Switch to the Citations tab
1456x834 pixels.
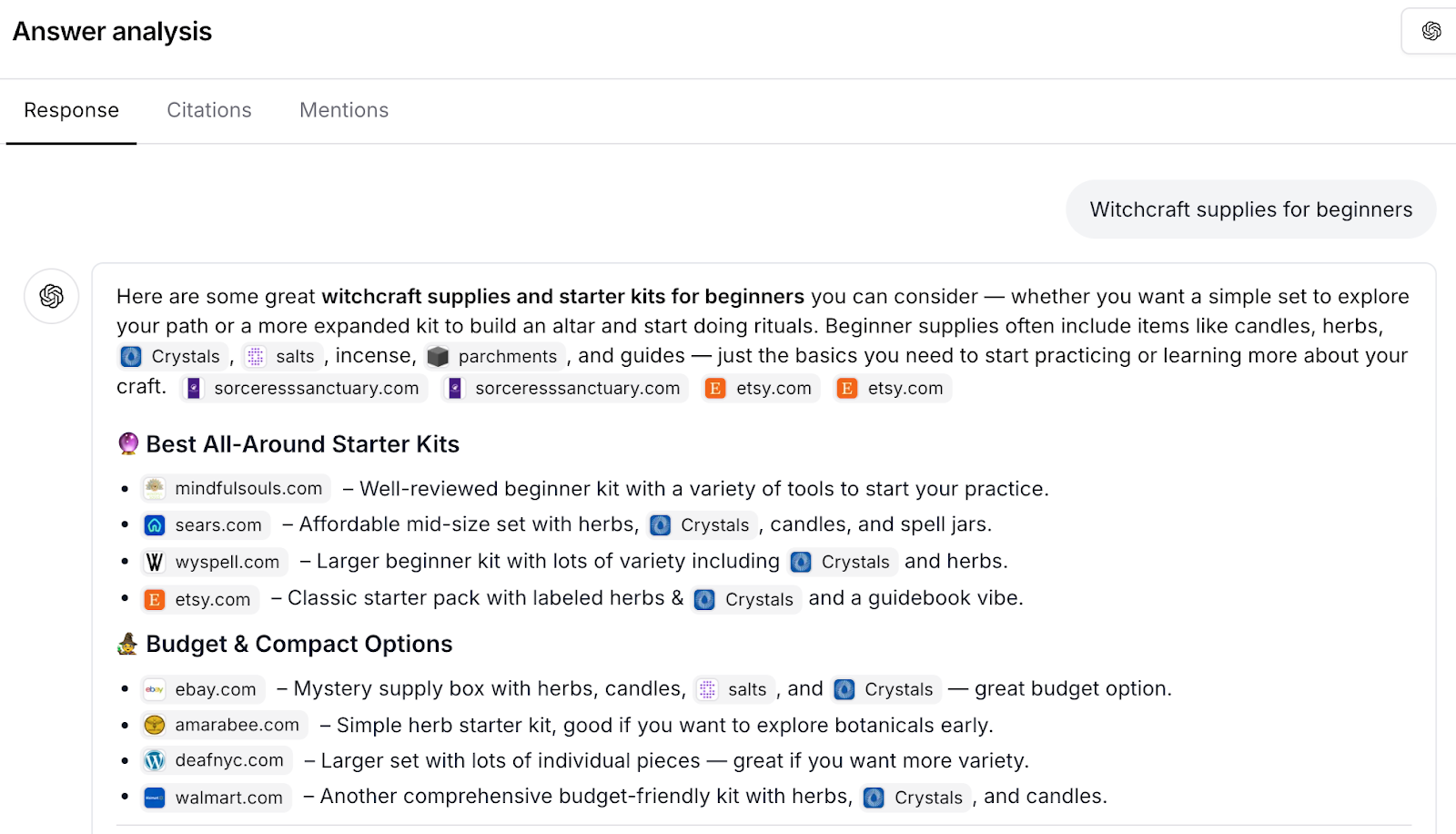coord(209,110)
